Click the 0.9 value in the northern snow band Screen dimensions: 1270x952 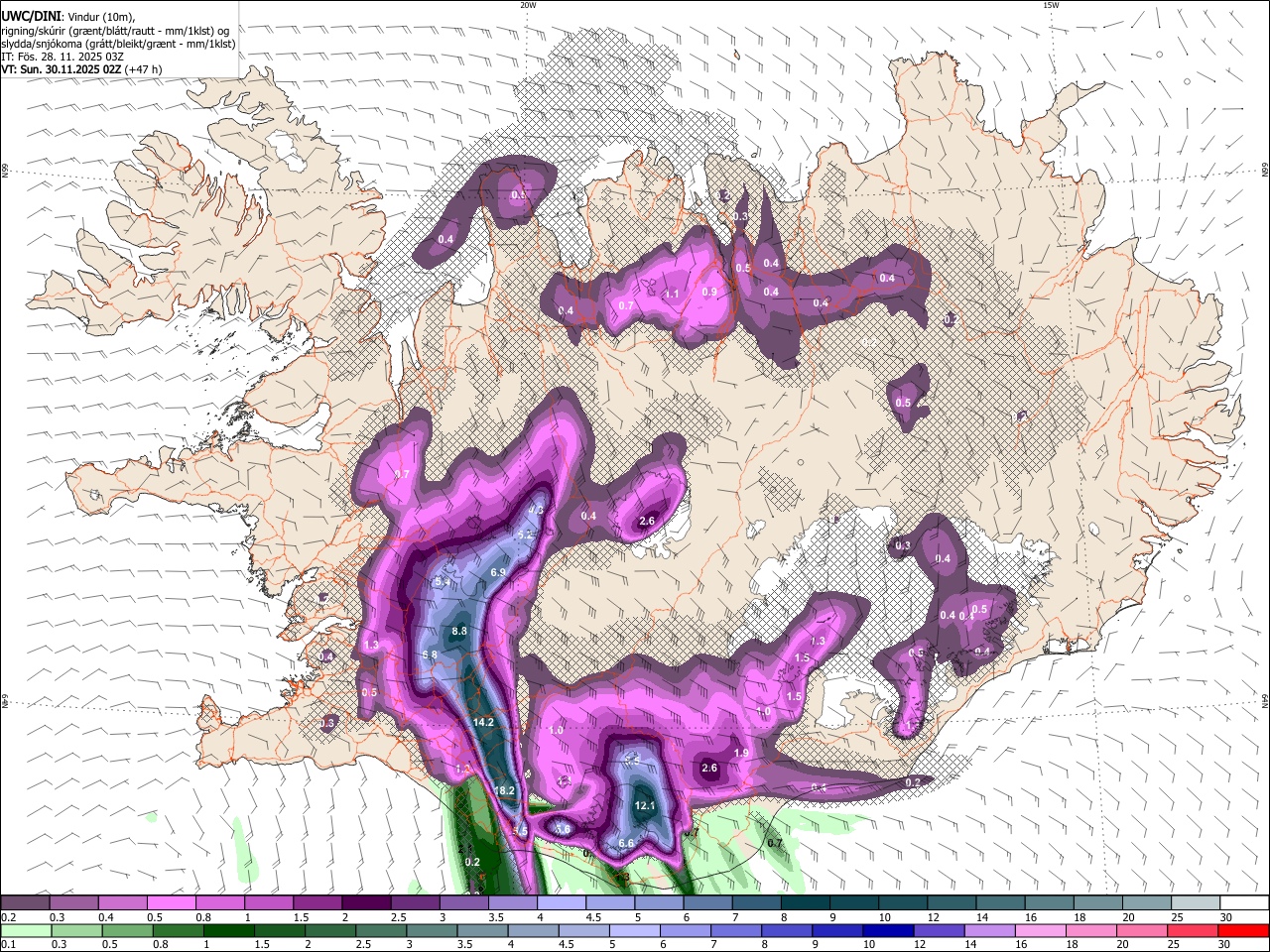pos(709,292)
